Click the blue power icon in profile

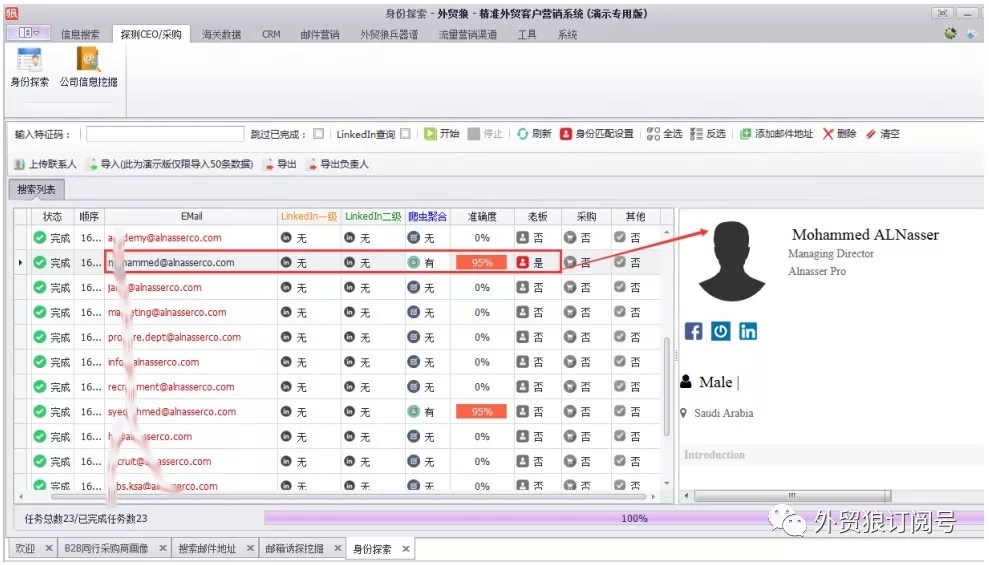[720, 331]
